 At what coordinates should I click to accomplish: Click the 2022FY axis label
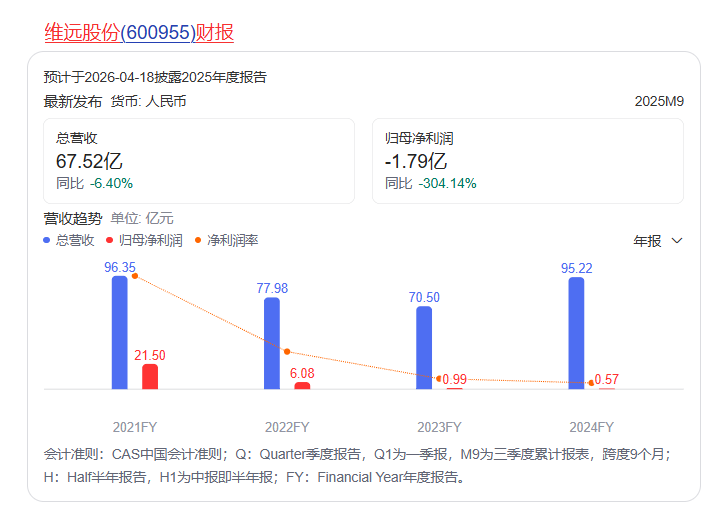(287, 427)
